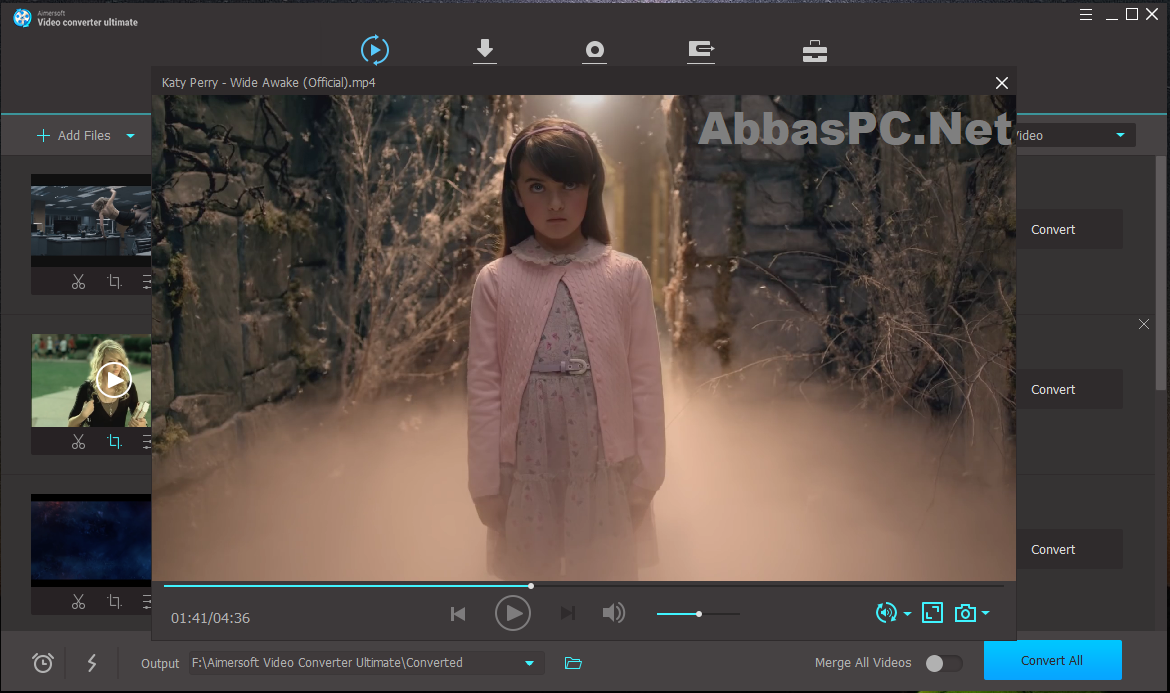Open the Transfer tab icon

click(701, 50)
